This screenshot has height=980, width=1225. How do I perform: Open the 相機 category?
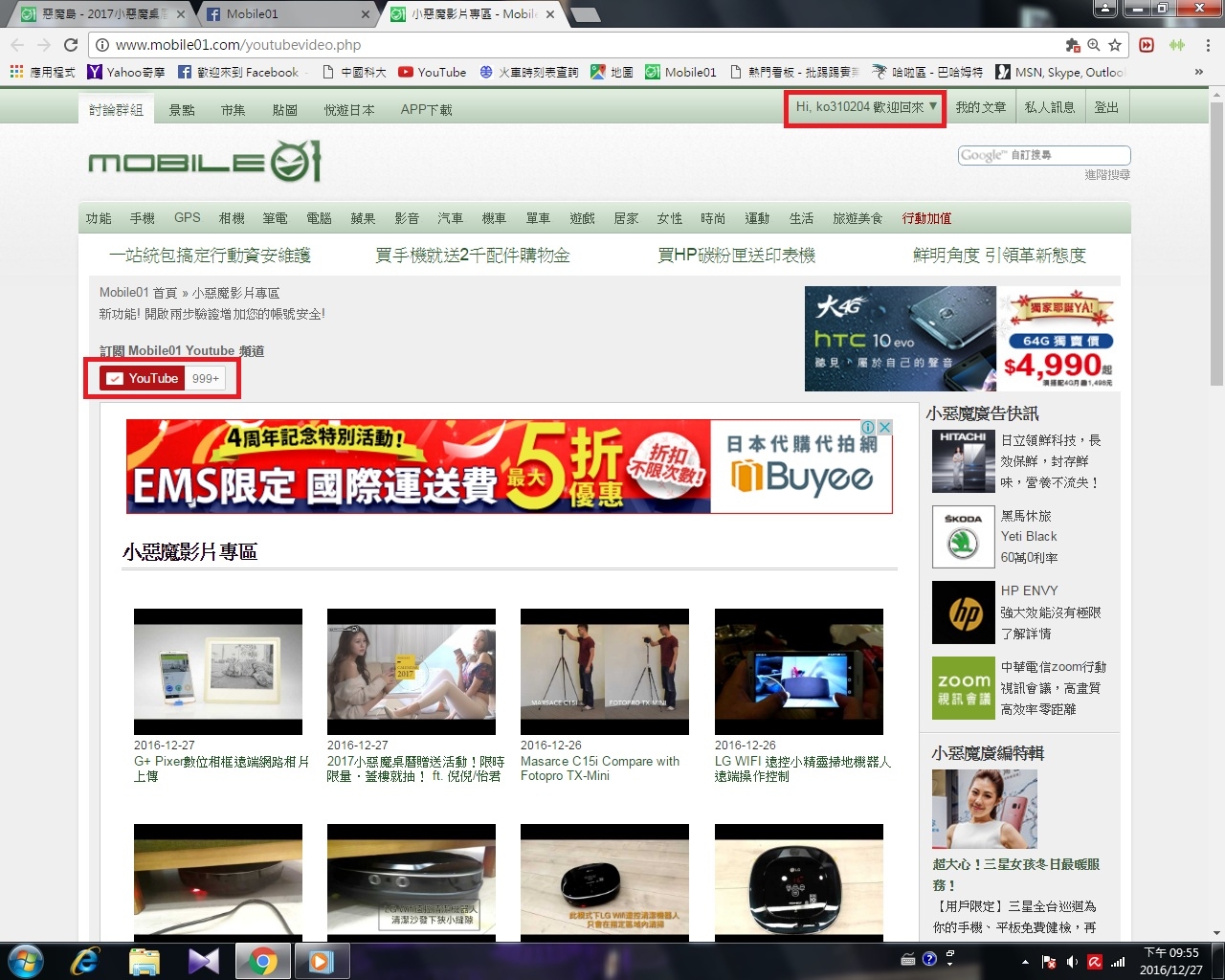[x=232, y=218]
